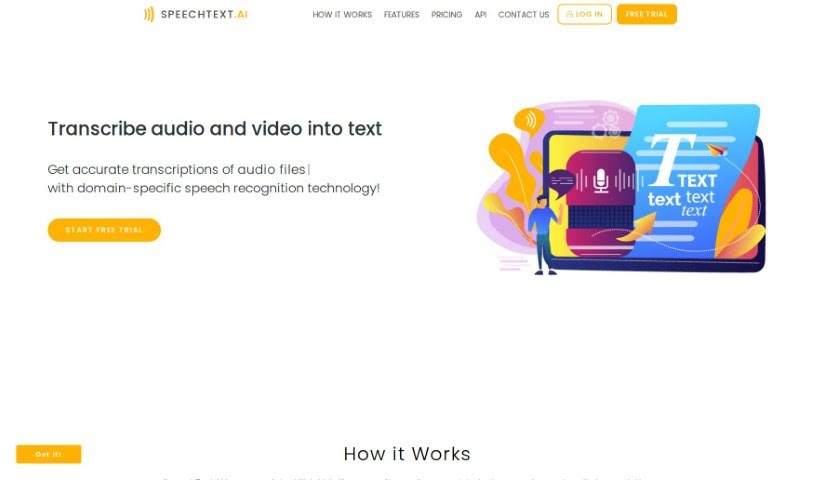Click the LOG IN button
The height and width of the screenshot is (480, 815).
(584, 14)
